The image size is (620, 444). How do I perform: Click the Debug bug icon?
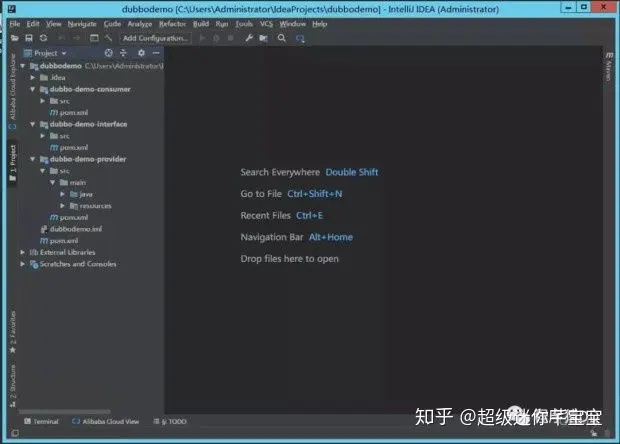[216, 38]
